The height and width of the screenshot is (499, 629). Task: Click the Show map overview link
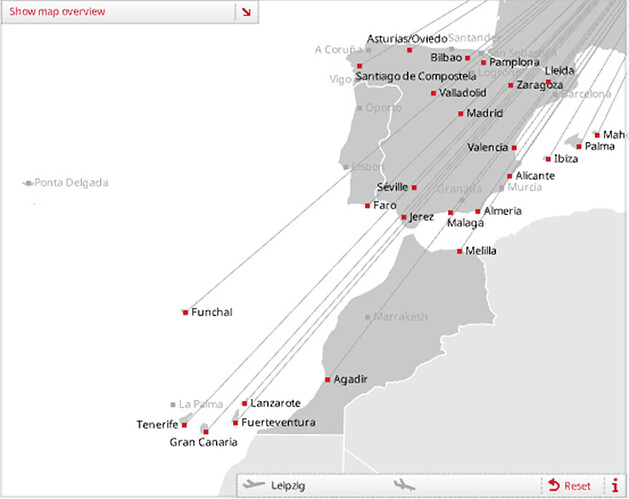click(x=57, y=12)
